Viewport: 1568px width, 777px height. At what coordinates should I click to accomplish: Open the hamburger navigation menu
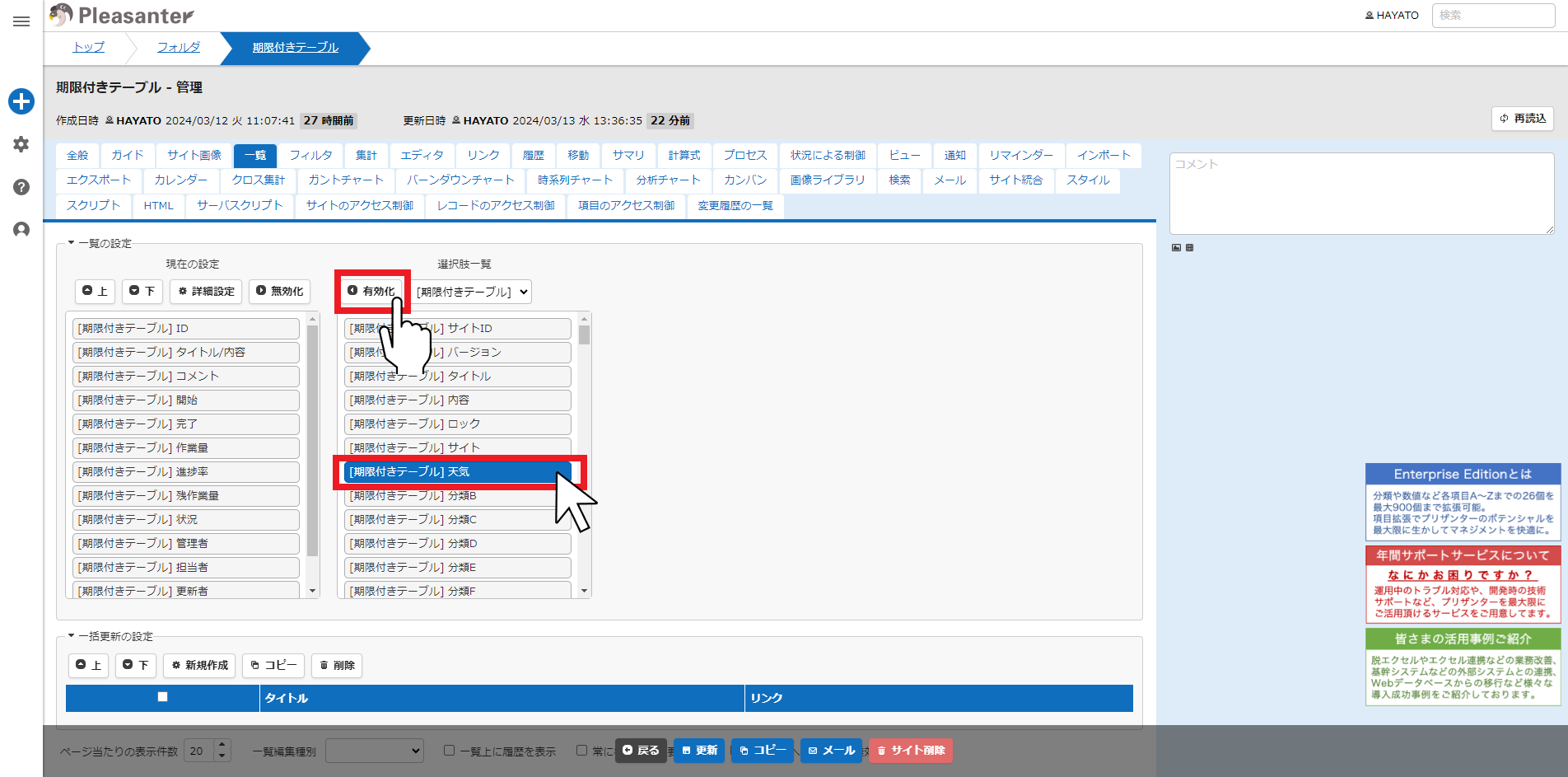21,21
